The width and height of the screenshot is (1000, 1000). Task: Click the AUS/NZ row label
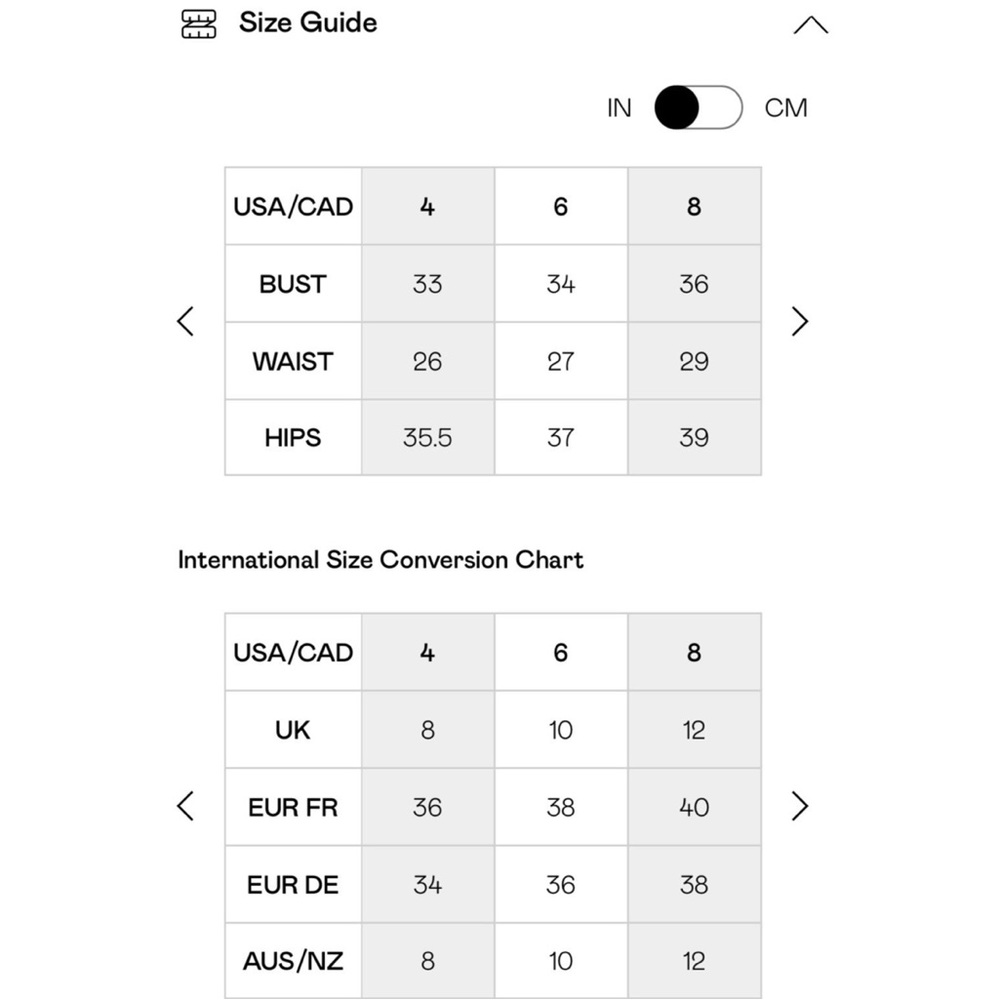click(x=293, y=961)
